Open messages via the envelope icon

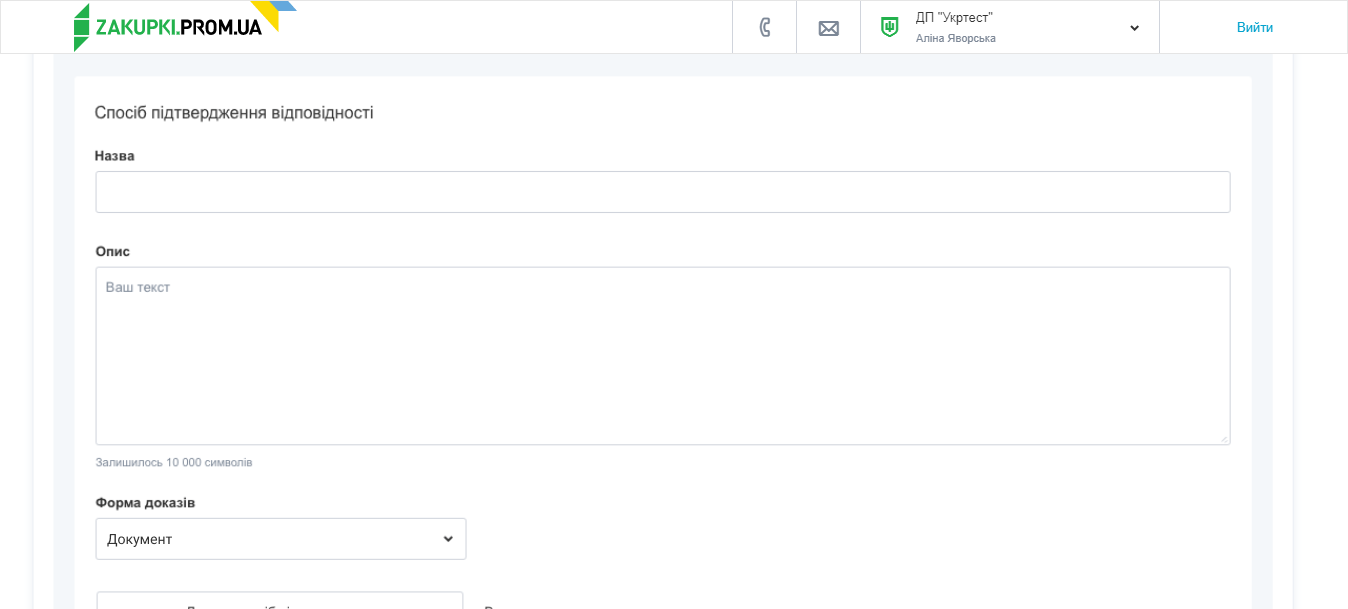tap(828, 28)
